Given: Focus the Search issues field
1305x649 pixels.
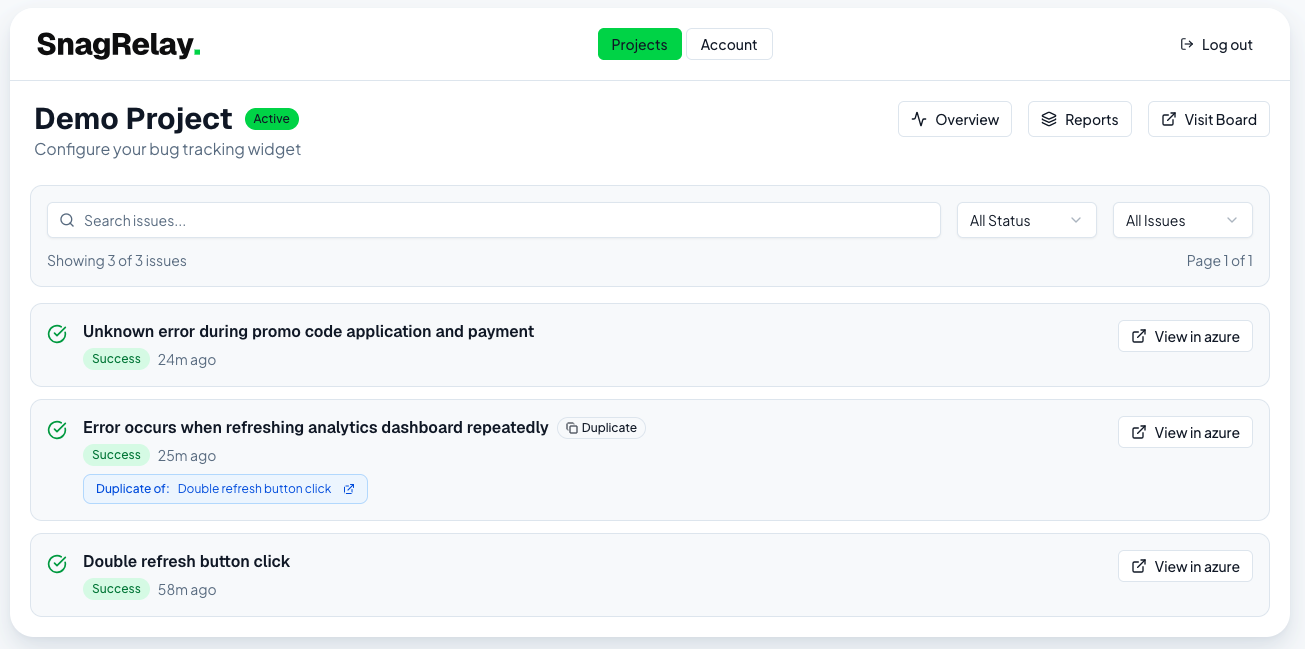Looking at the screenshot, I should coord(494,220).
